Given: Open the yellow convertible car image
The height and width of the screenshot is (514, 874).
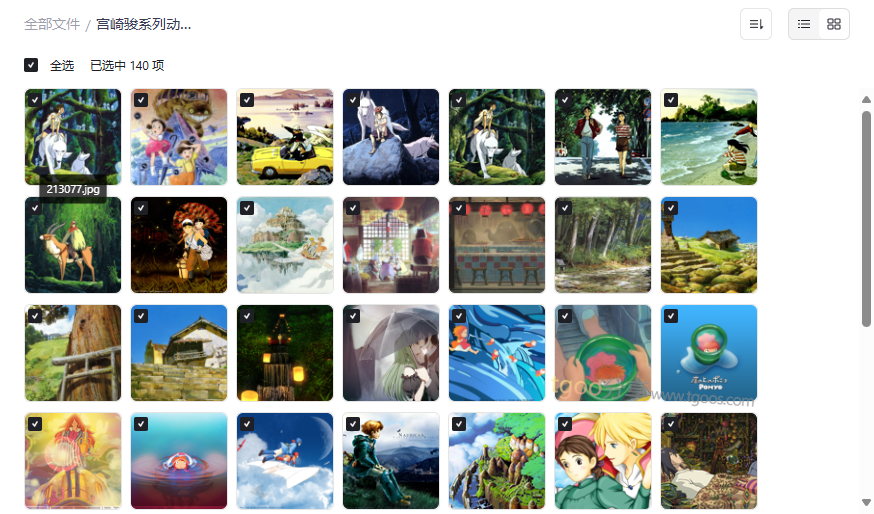Looking at the screenshot, I should (285, 137).
